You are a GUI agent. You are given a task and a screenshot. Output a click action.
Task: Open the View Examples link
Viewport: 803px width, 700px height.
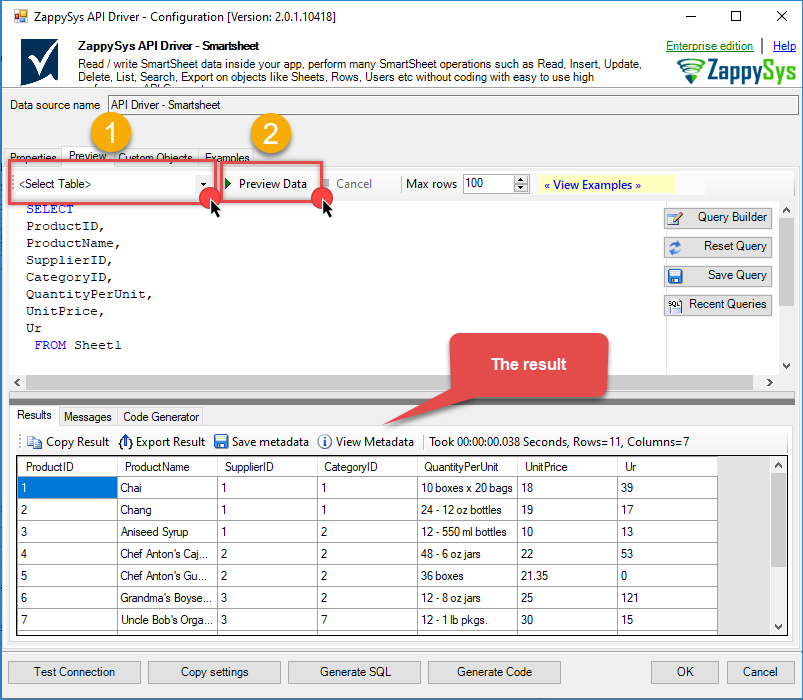coord(592,185)
